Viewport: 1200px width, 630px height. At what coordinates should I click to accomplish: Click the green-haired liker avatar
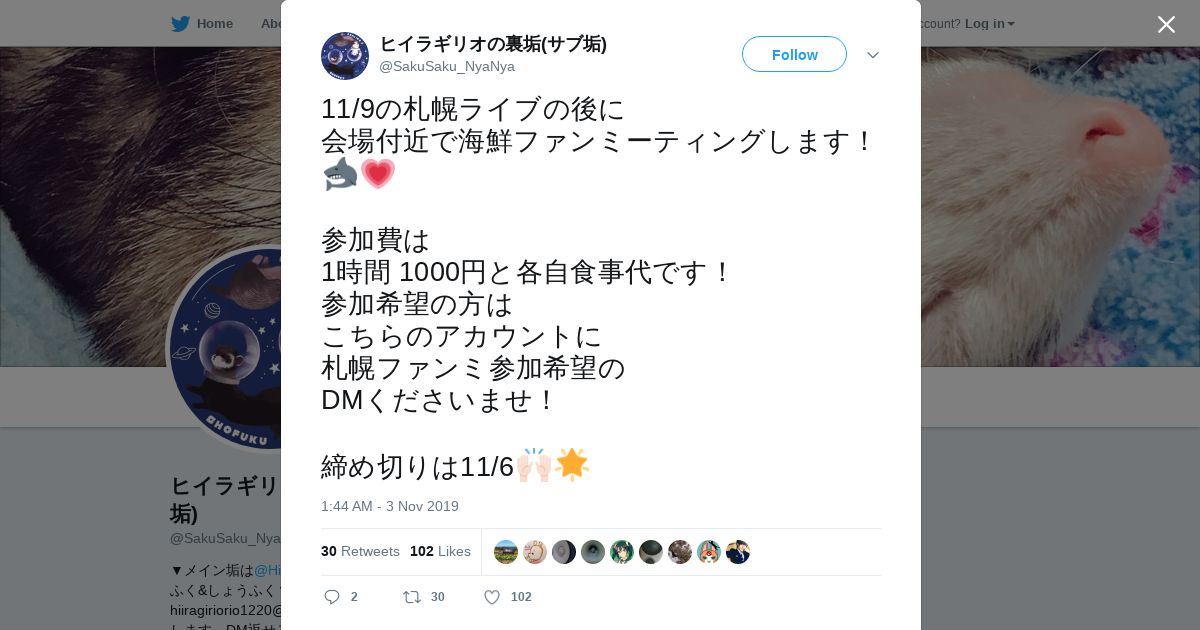point(622,552)
